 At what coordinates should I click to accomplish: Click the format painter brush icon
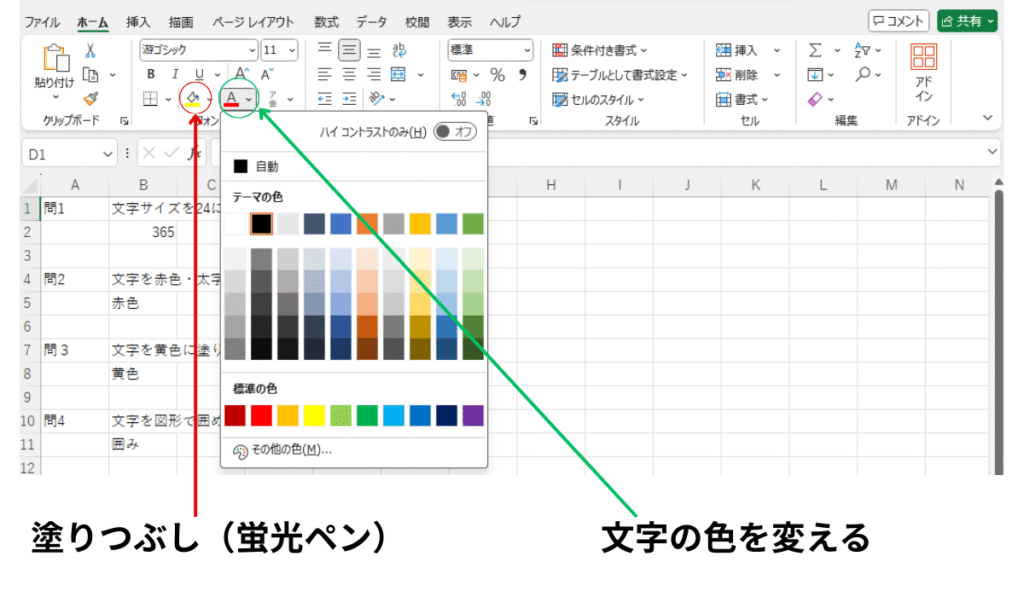pyautogui.click(x=90, y=98)
